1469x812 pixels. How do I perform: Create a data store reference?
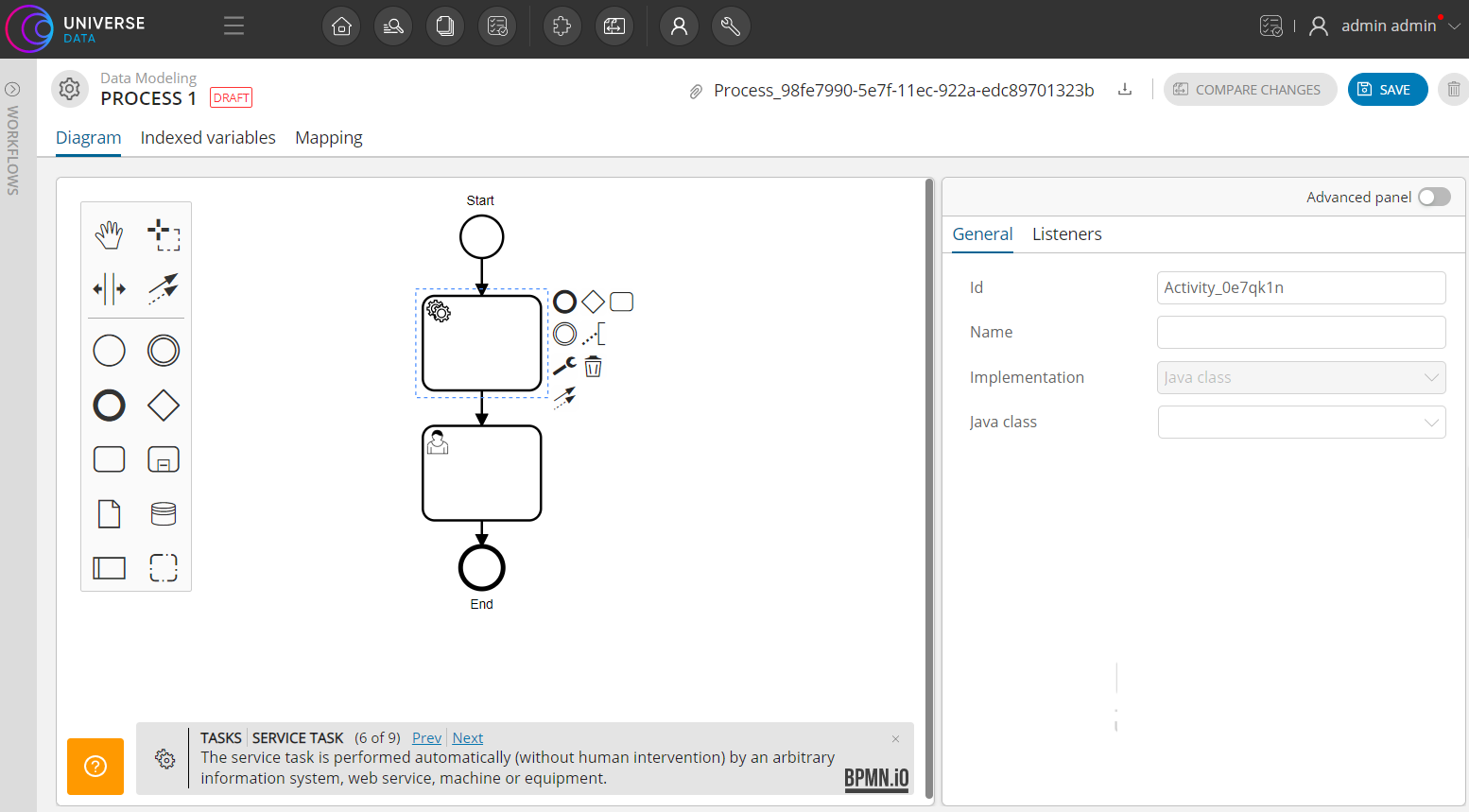pos(164,513)
